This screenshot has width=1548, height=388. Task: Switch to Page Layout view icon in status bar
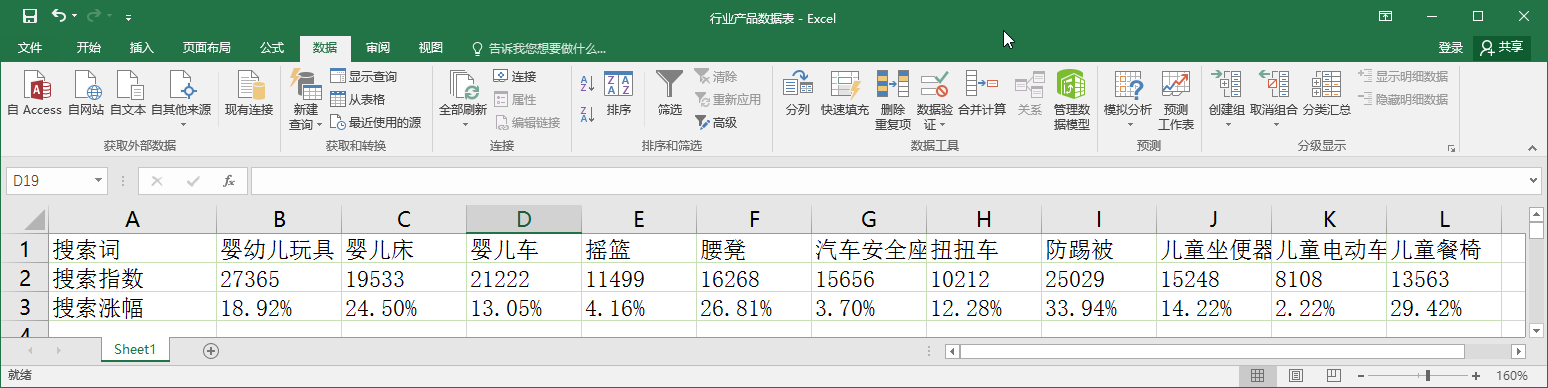coord(1296,376)
